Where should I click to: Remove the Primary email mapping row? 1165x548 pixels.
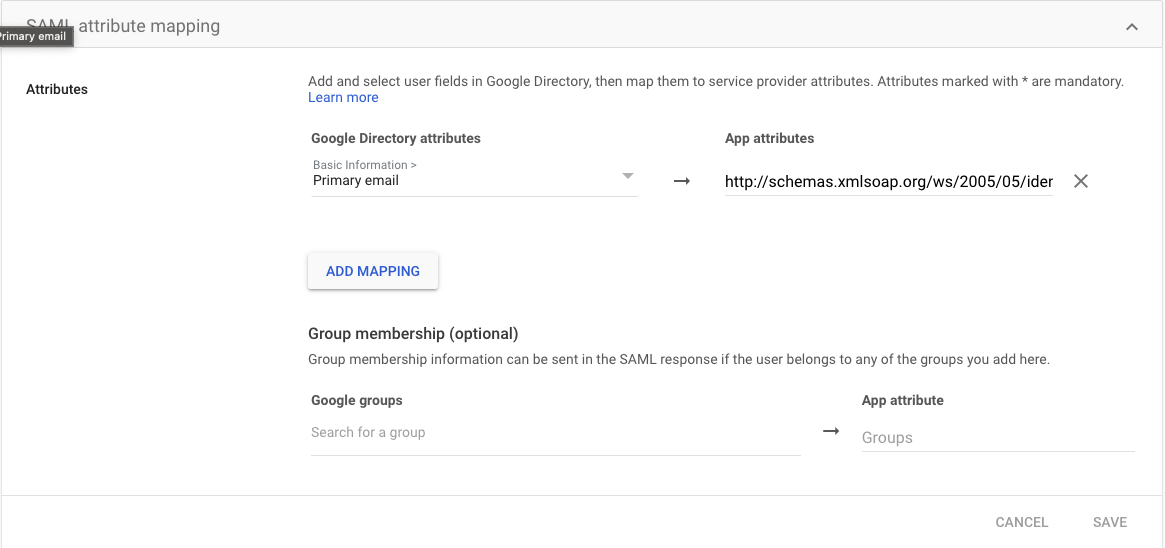point(1081,180)
